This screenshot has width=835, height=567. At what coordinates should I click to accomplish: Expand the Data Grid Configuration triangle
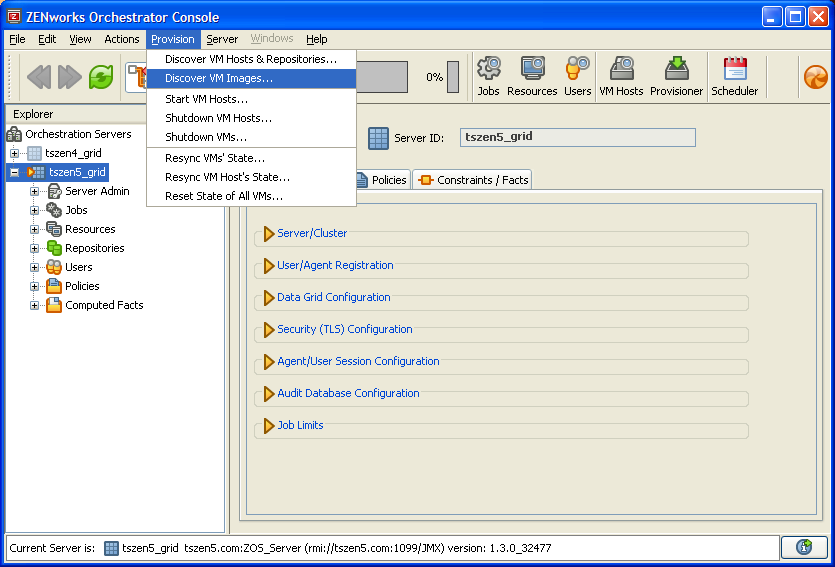pyautogui.click(x=269, y=298)
